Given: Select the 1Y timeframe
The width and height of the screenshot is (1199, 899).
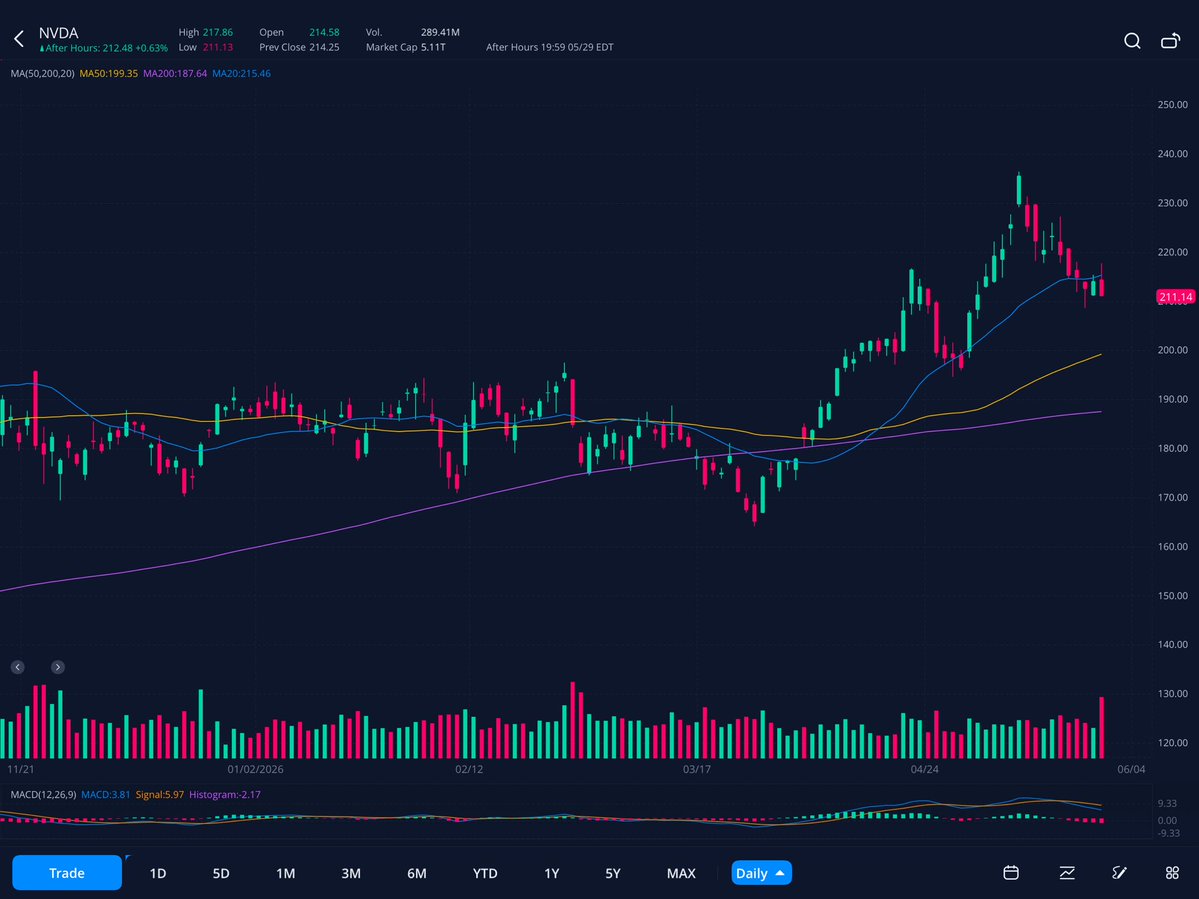Looking at the screenshot, I should tap(551, 873).
